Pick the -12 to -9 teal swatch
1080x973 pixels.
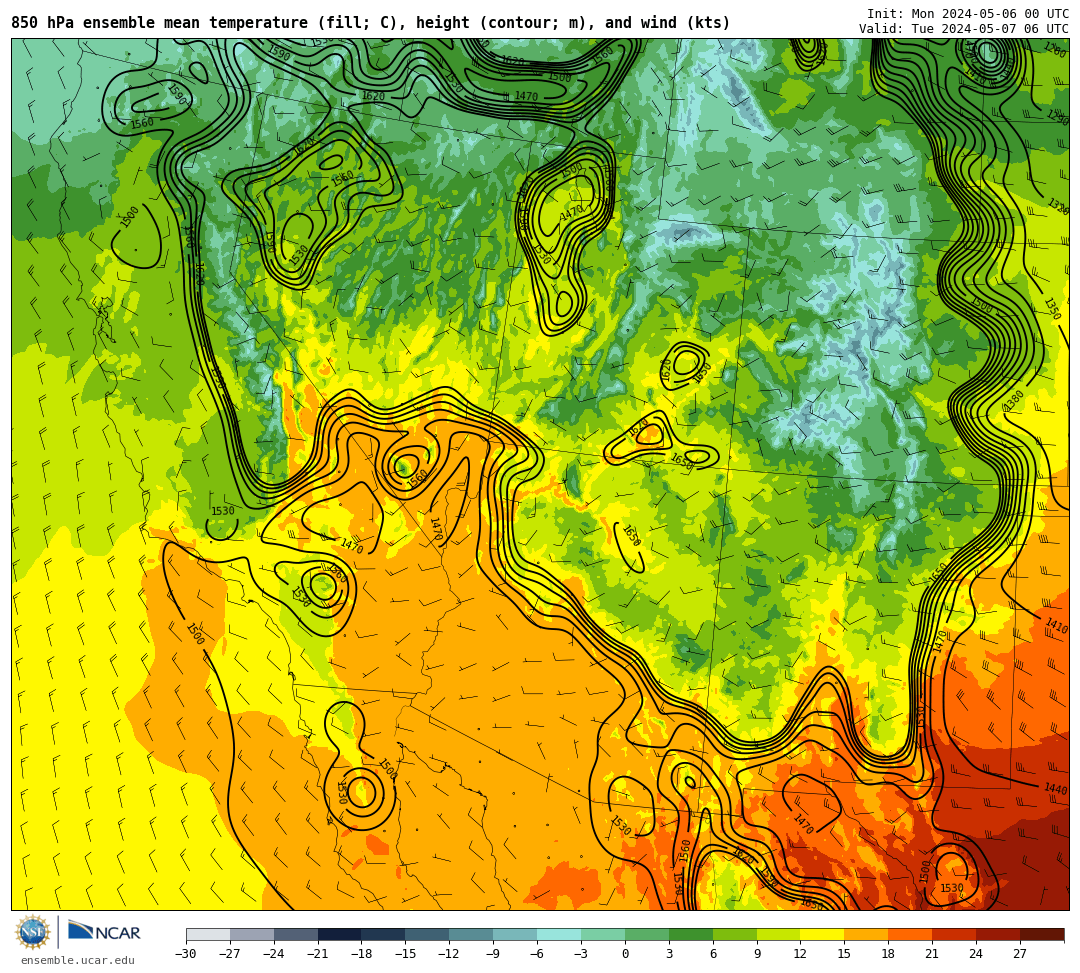pyautogui.click(x=471, y=934)
